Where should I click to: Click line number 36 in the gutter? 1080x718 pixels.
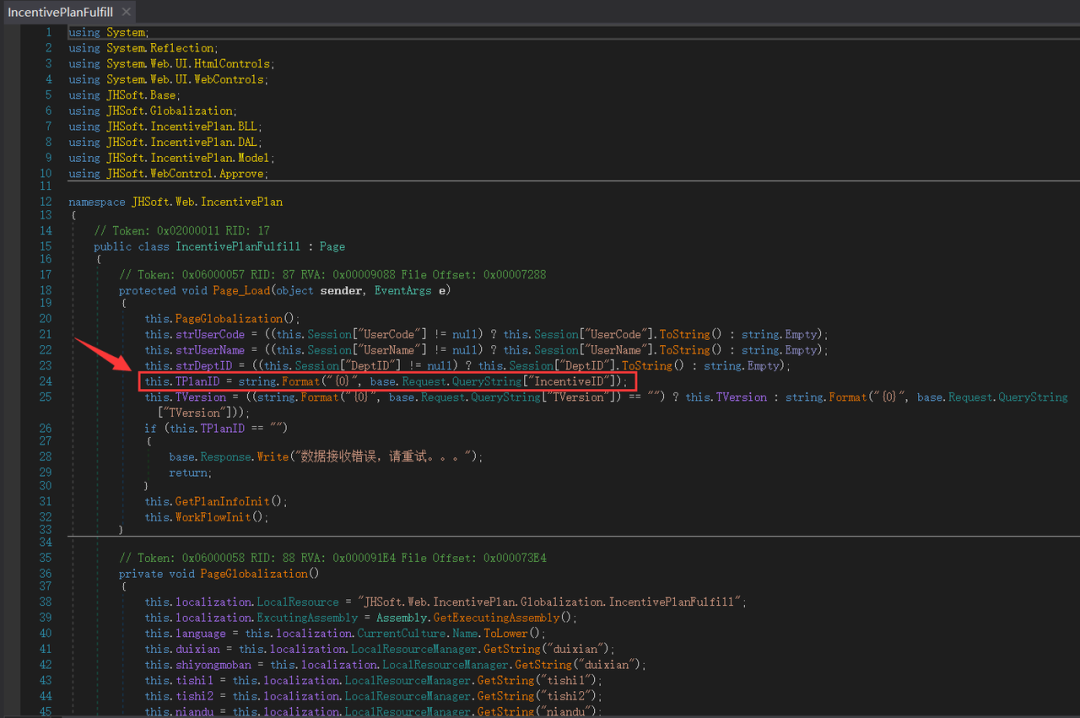[45, 574]
